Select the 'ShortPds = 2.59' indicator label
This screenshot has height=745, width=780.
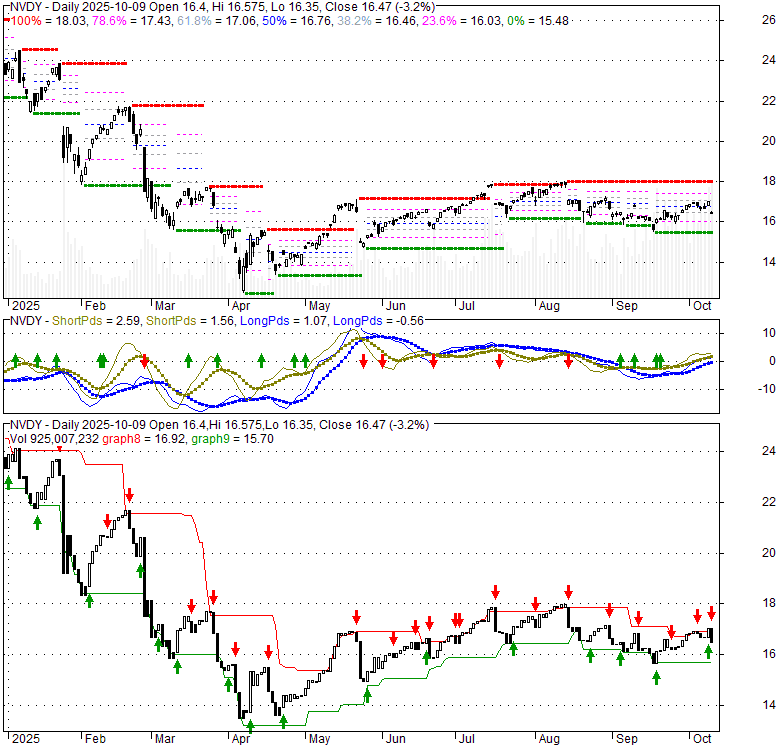click(96, 321)
